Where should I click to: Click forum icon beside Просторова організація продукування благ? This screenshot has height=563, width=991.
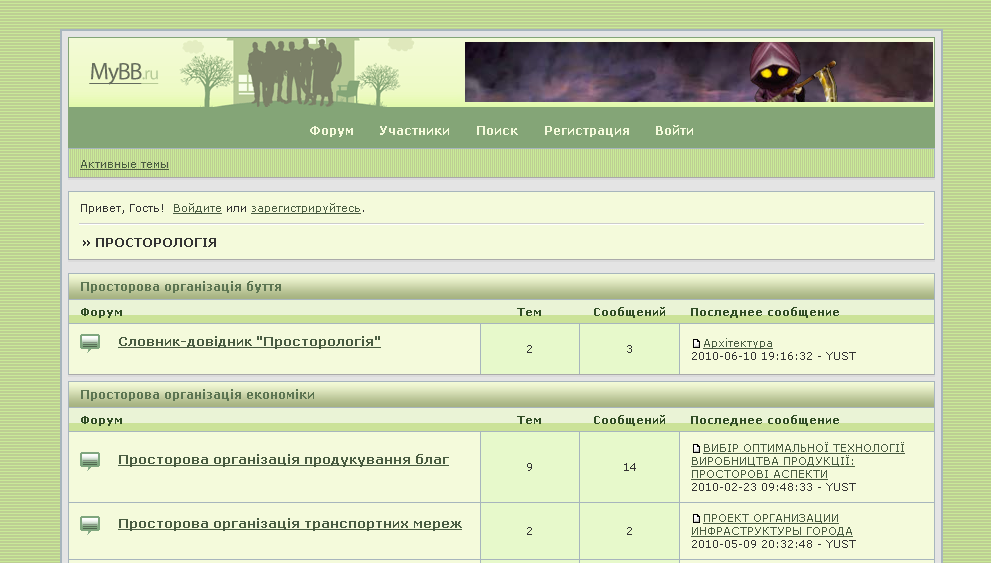[x=90, y=461]
